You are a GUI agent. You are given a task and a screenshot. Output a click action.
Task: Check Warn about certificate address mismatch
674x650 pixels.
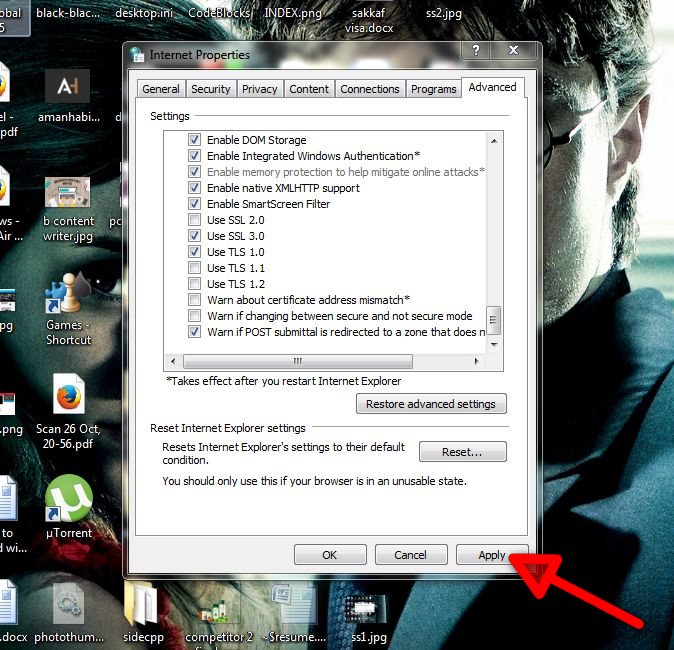(194, 300)
